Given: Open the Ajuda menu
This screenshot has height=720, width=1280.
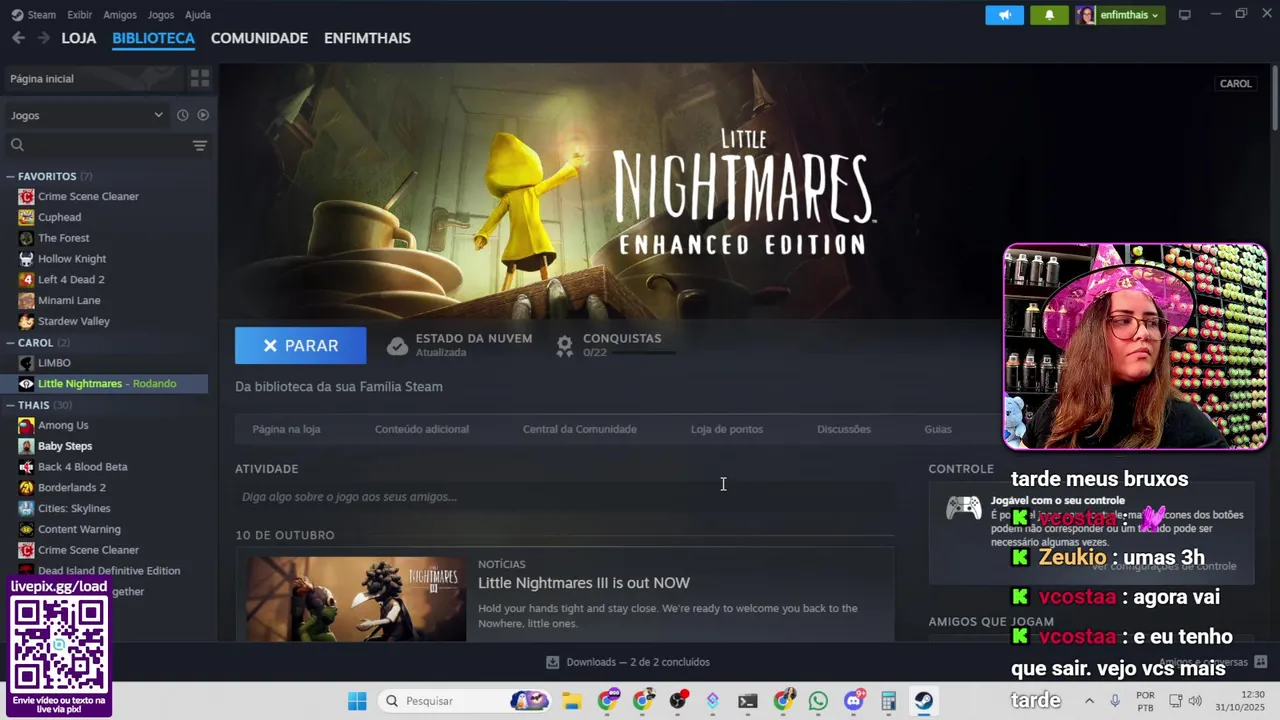Looking at the screenshot, I should [x=198, y=15].
